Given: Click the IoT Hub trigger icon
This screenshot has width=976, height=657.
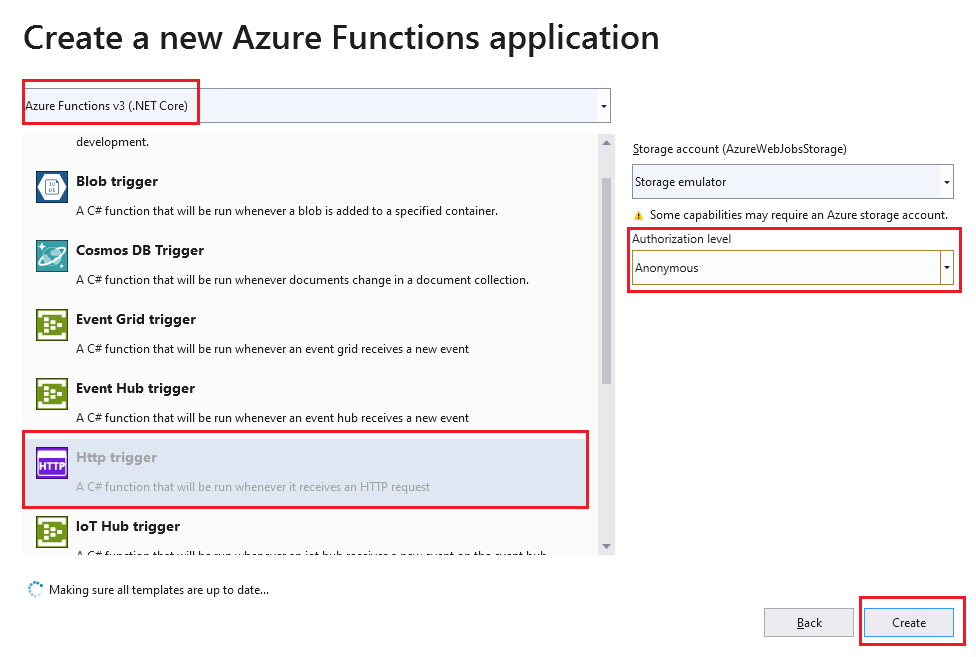Looking at the screenshot, I should pos(52,532).
